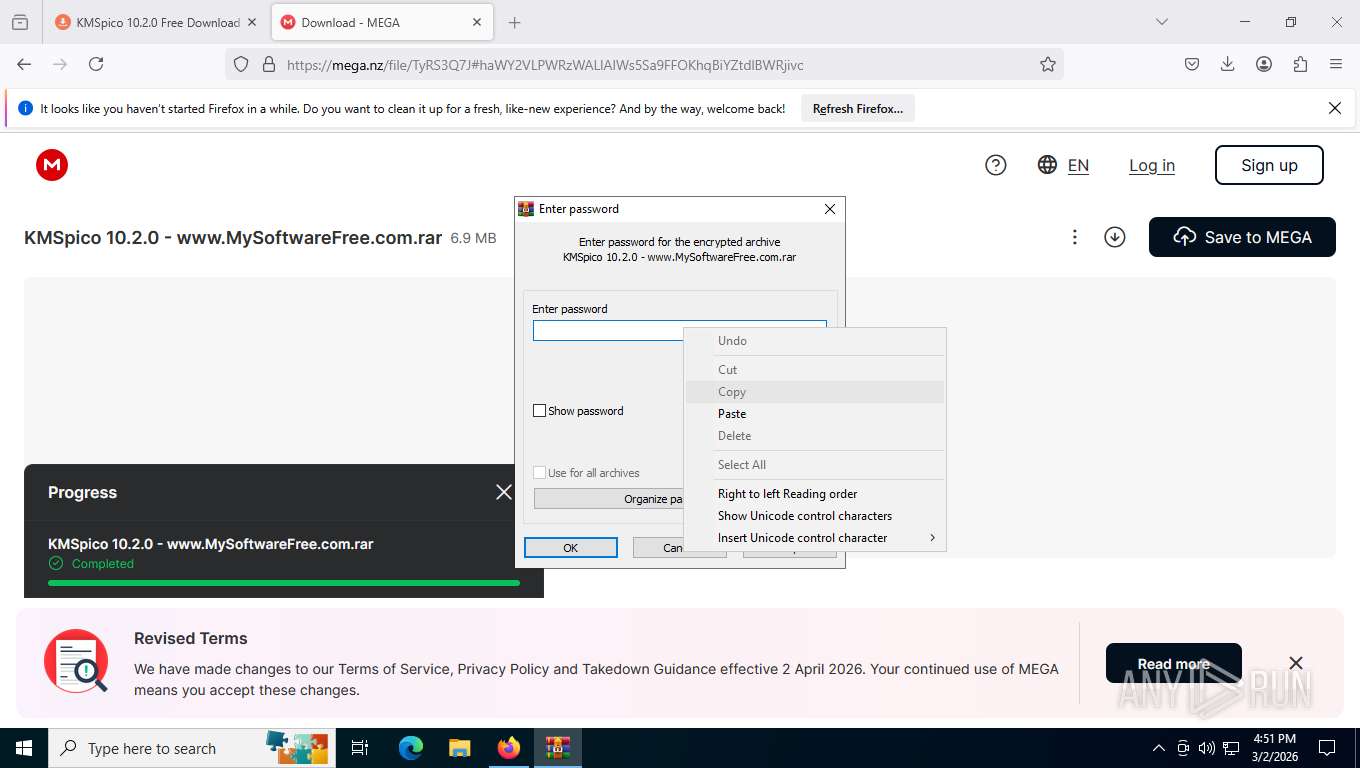
Task: Open a new browser tab
Action: pos(514,22)
